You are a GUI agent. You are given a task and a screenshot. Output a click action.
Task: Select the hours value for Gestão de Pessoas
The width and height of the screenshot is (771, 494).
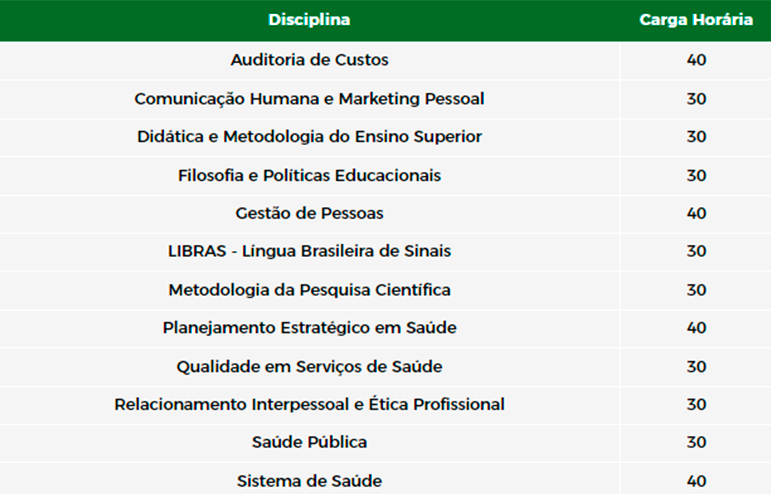[x=696, y=213]
